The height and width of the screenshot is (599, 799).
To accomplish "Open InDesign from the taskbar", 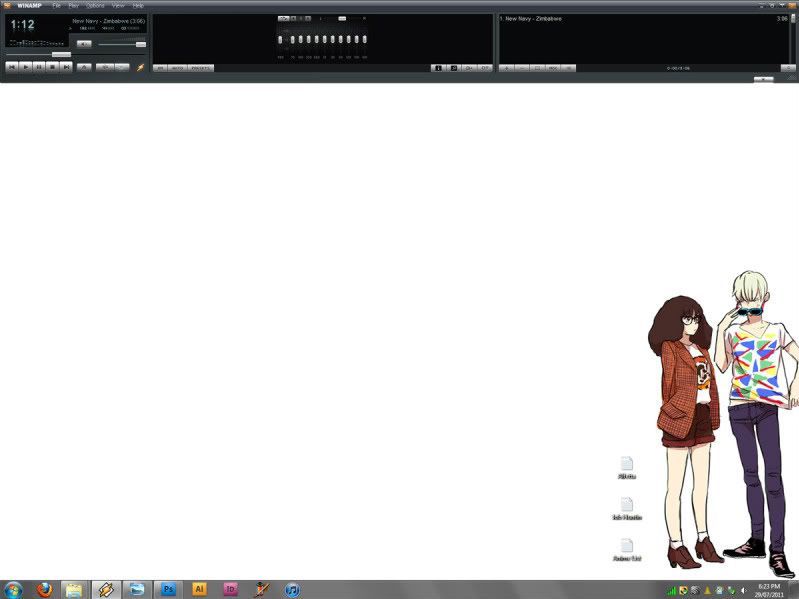I will coord(230,589).
